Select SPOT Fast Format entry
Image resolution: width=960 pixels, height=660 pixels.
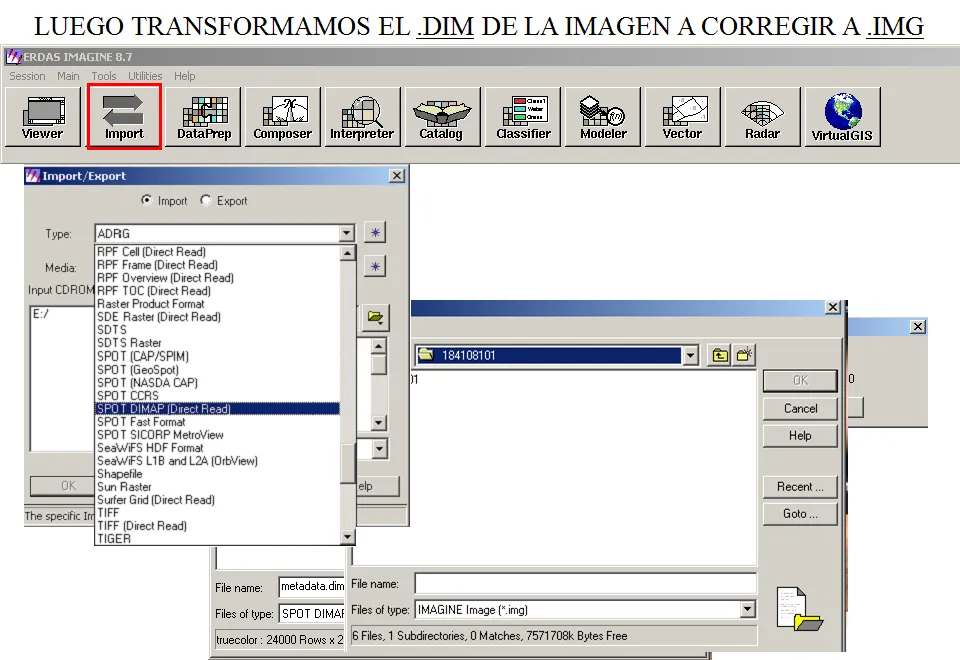click(218, 422)
